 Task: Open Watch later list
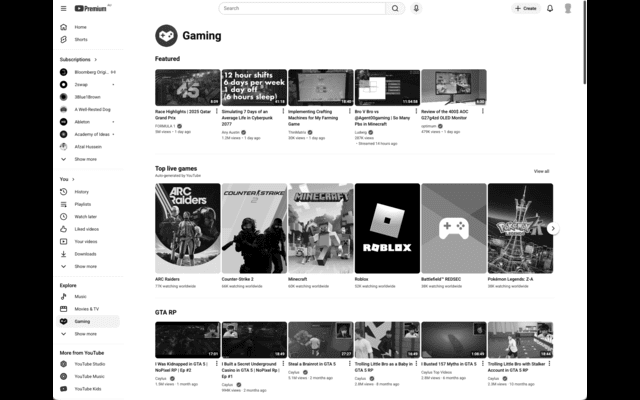click(x=89, y=217)
